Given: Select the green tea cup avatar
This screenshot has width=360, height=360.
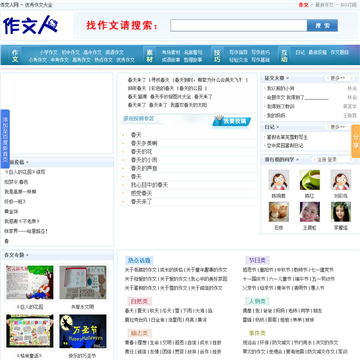Looking at the screenshot, I should pos(310,180).
